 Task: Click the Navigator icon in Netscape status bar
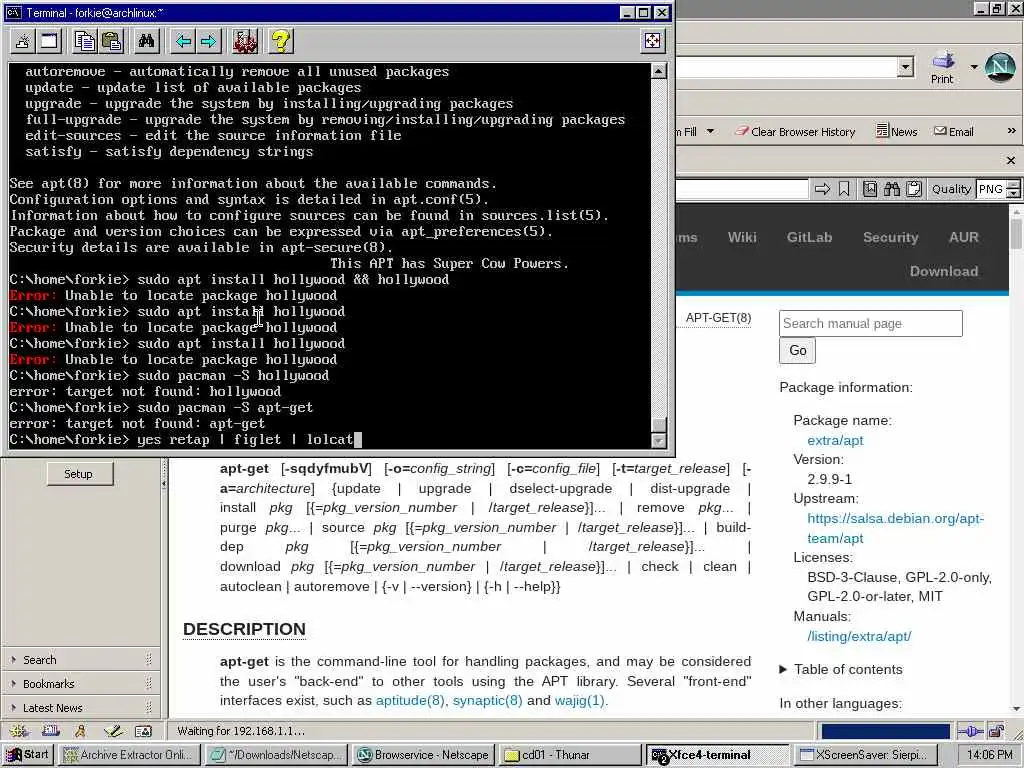[x=18, y=731]
